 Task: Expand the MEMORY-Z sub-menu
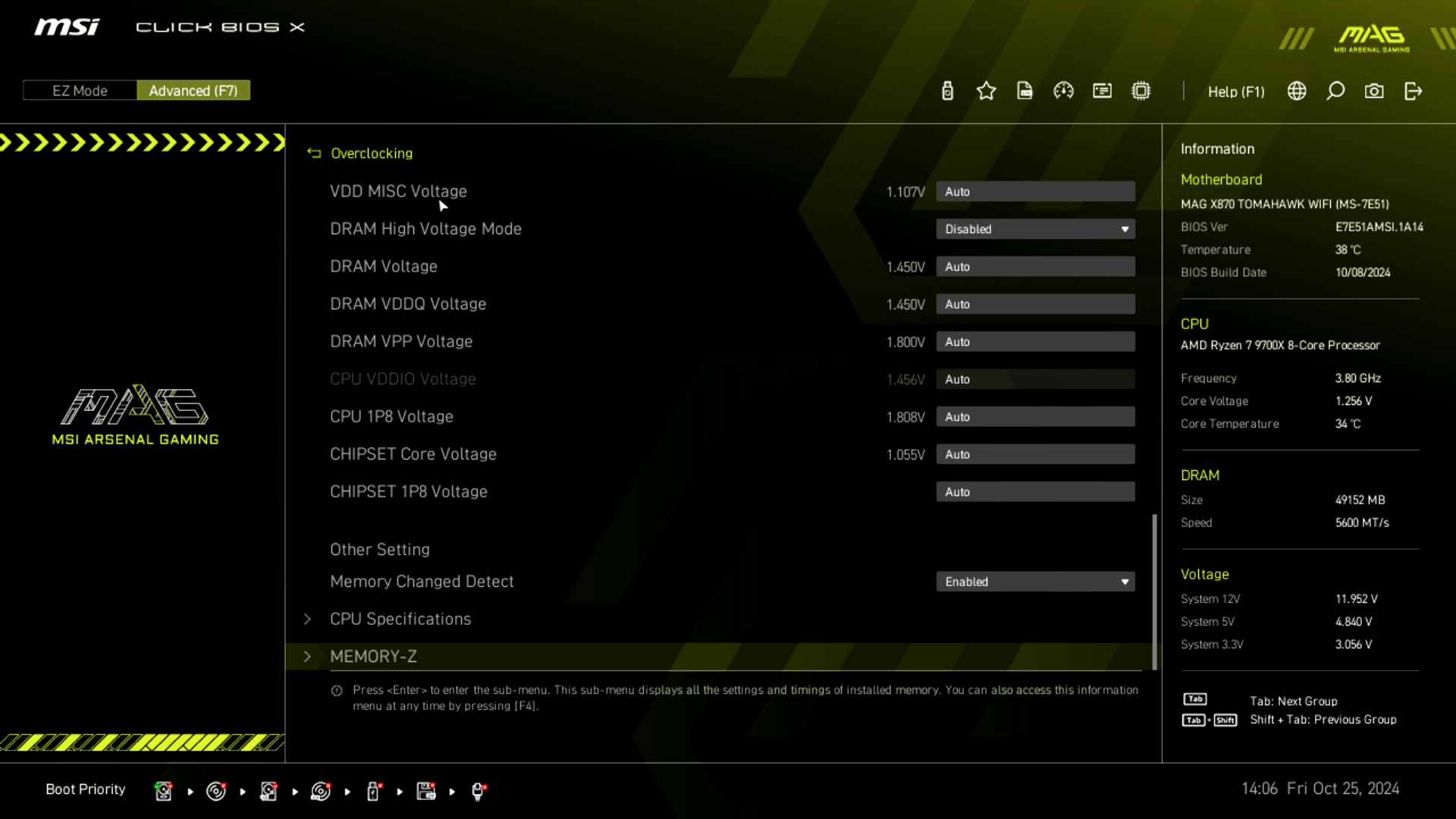(373, 657)
